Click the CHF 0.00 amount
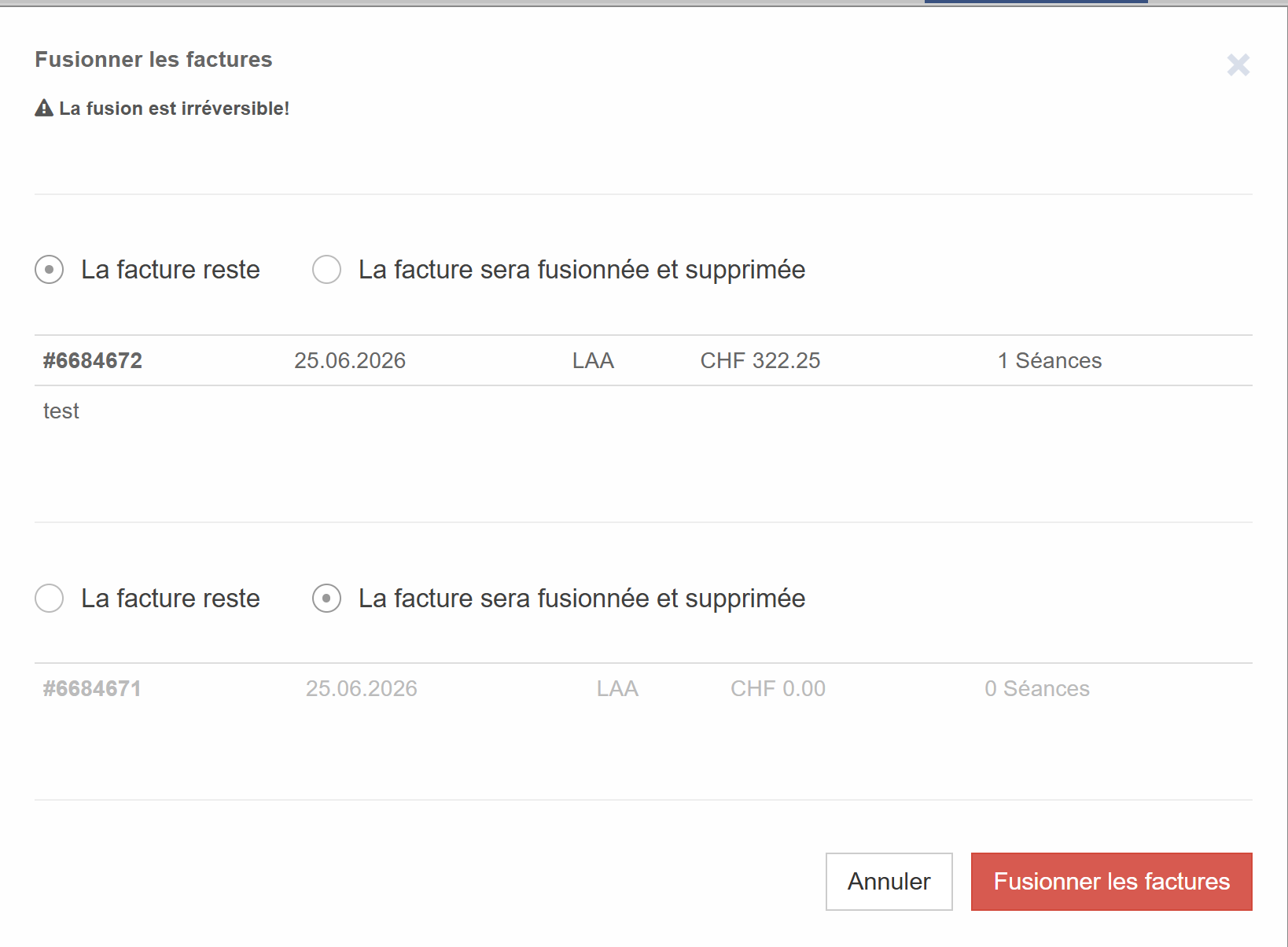 coord(778,689)
